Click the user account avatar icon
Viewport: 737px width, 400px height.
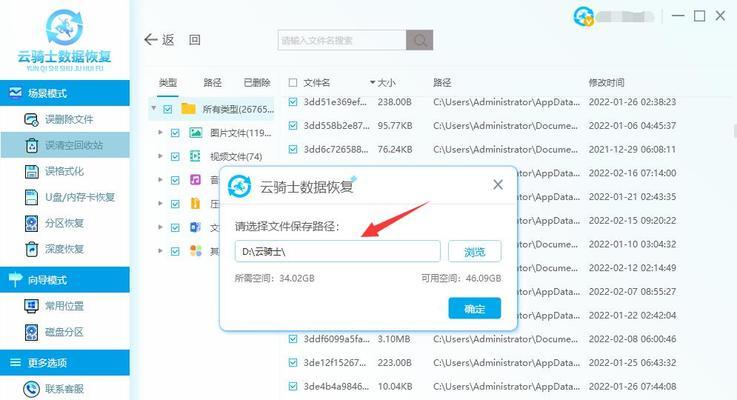pyautogui.click(x=583, y=16)
